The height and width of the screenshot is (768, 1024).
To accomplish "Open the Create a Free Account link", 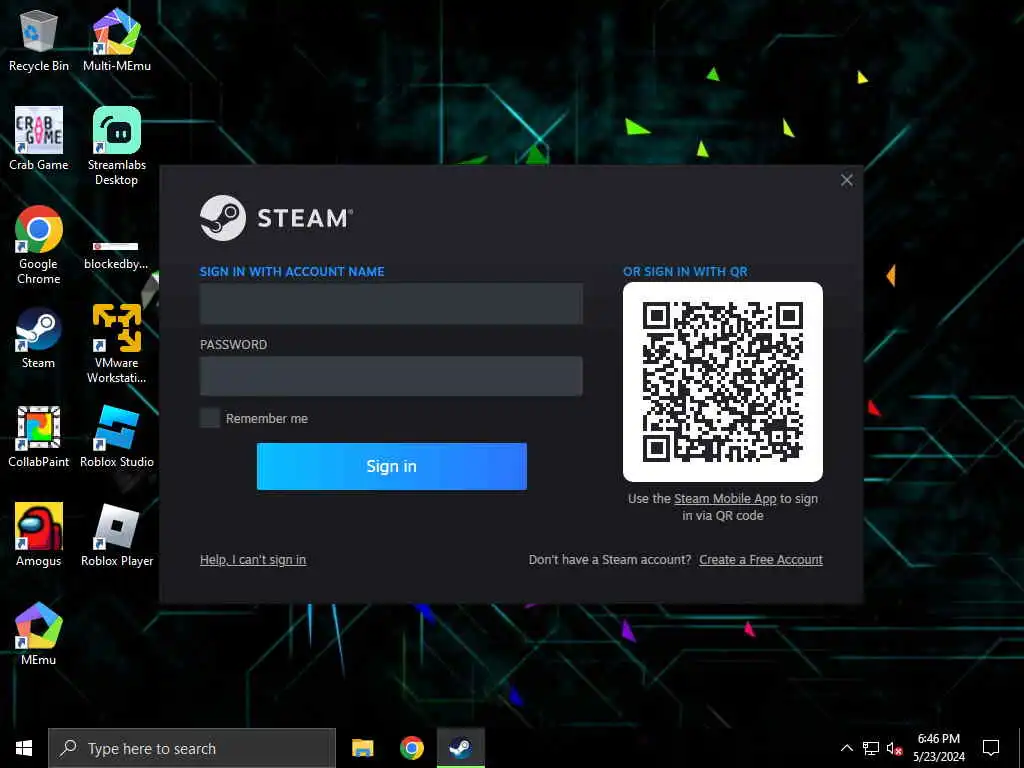I will click(761, 560).
